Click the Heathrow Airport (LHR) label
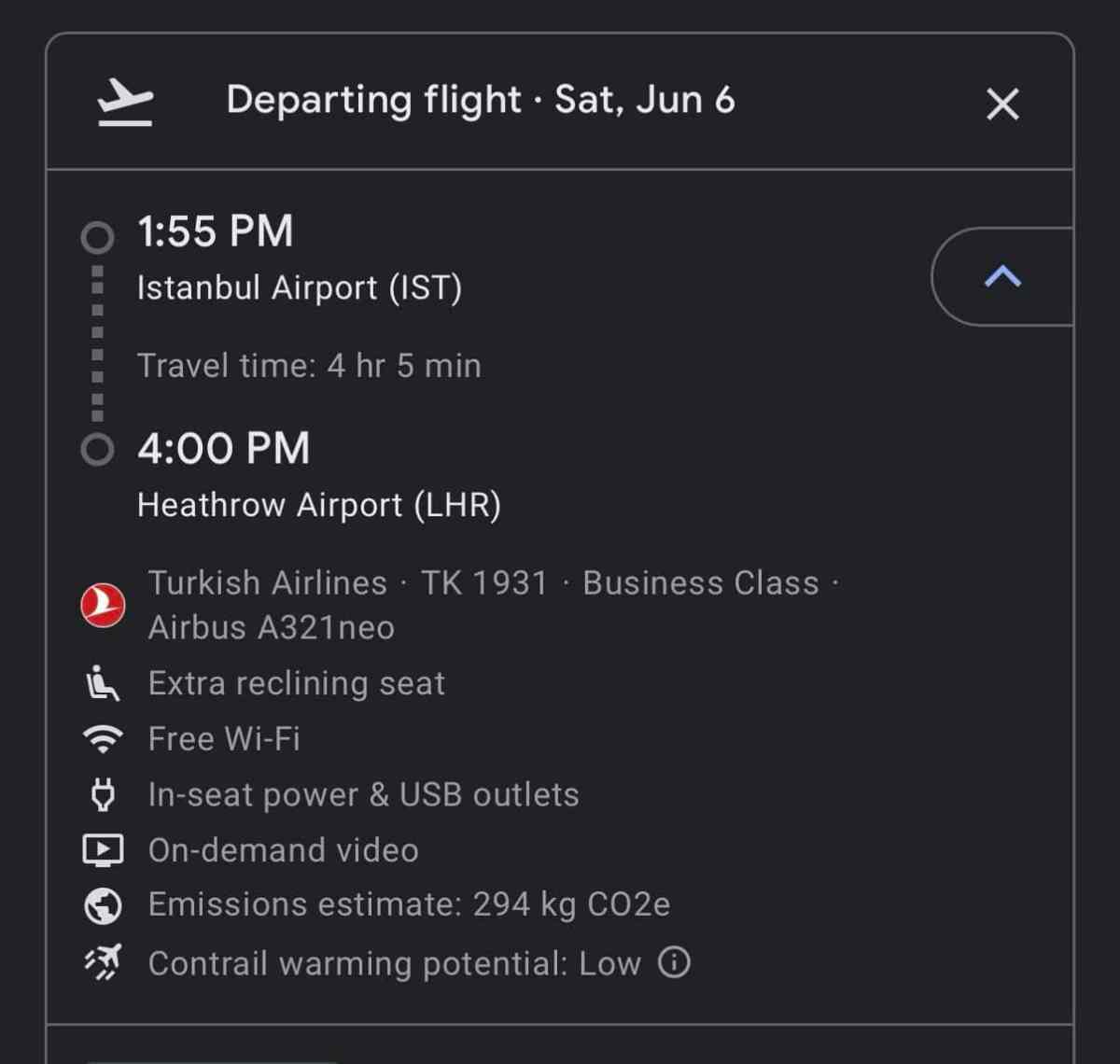Viewport: 1120px width, 1064px height. coord(319,505)
